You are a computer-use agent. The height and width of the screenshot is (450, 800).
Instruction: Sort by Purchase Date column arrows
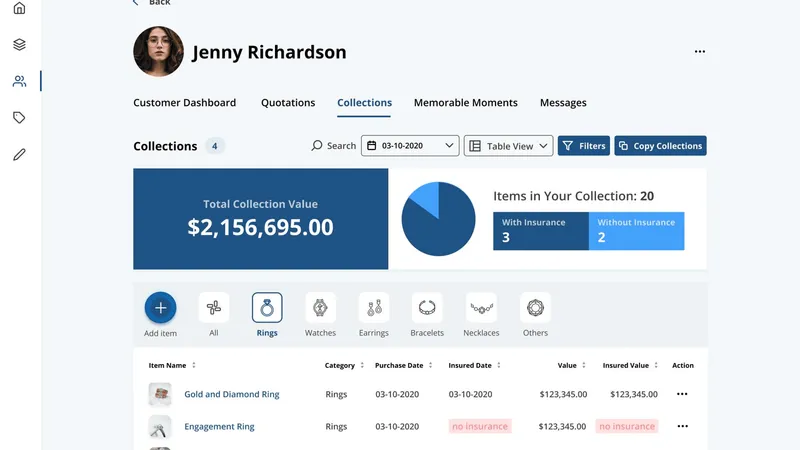[431, 365]
